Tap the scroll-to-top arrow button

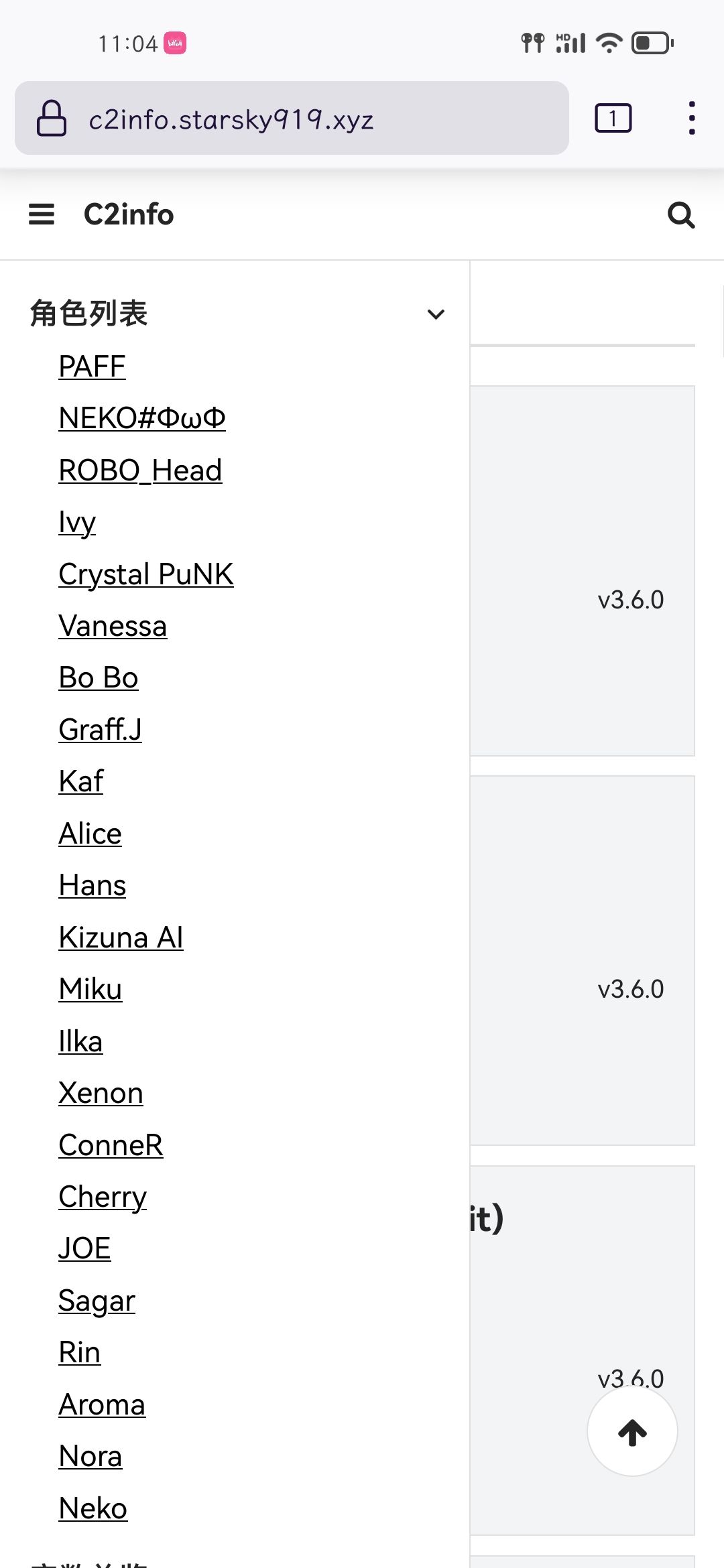point(632,1432)
